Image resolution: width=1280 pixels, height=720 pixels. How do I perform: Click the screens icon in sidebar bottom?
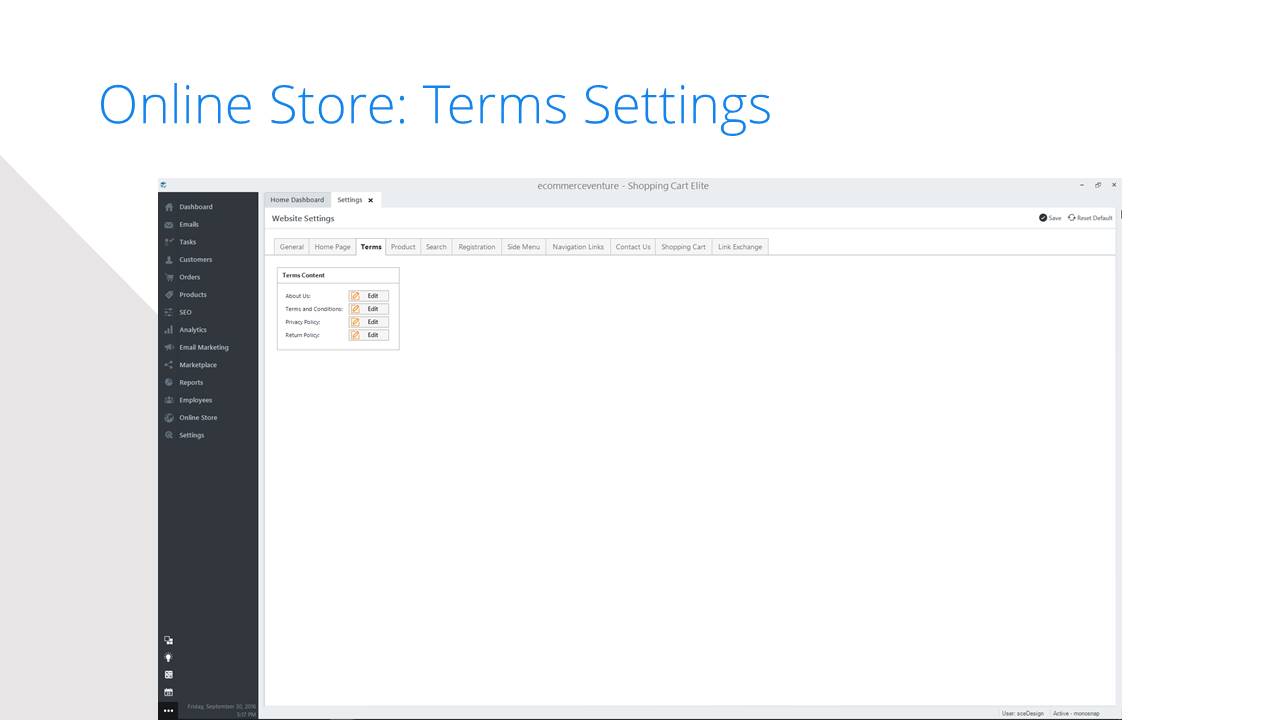(x=168, y=640)
